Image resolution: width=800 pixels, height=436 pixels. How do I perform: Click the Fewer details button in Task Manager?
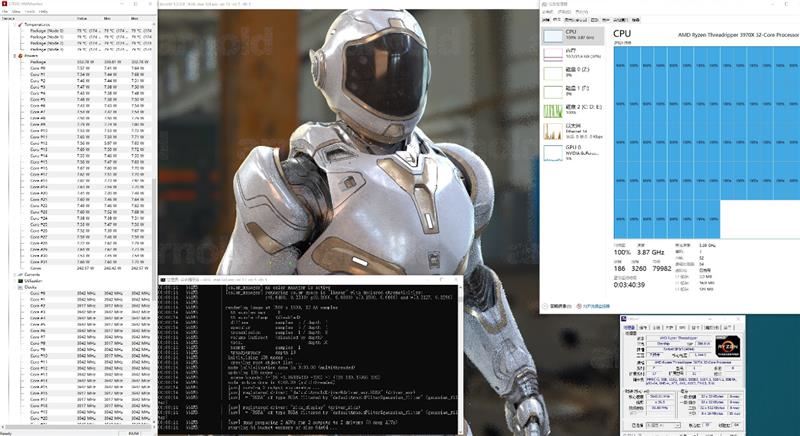pyautogui.click(x=558, y=306)
